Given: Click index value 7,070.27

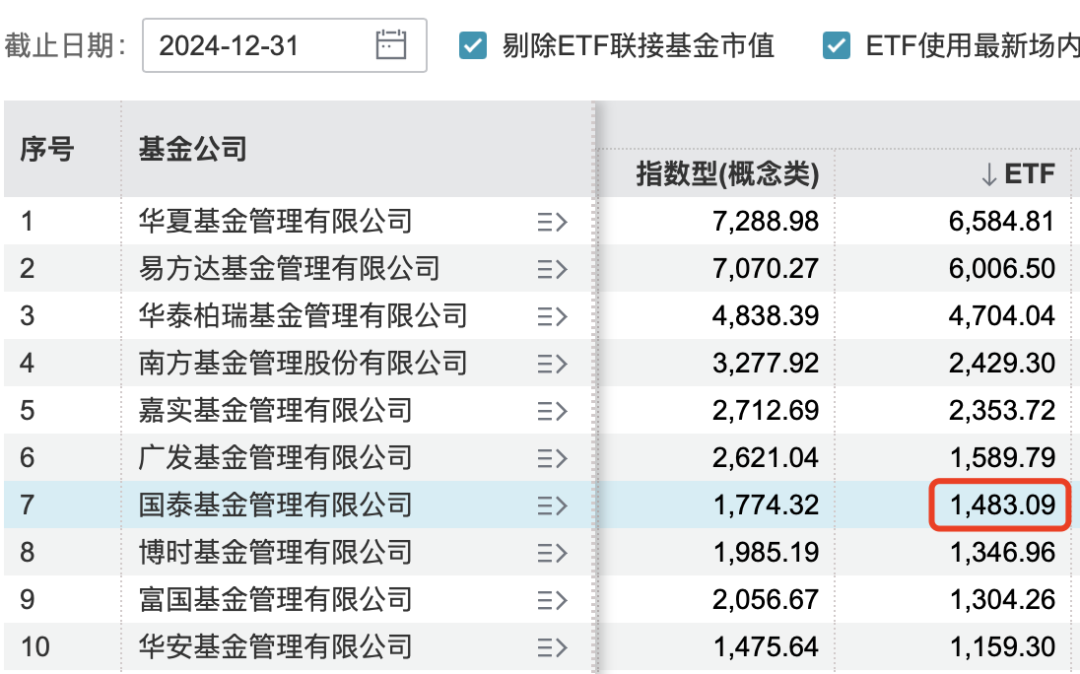Looking at the screenshot, I should click(x=765, y=268).
